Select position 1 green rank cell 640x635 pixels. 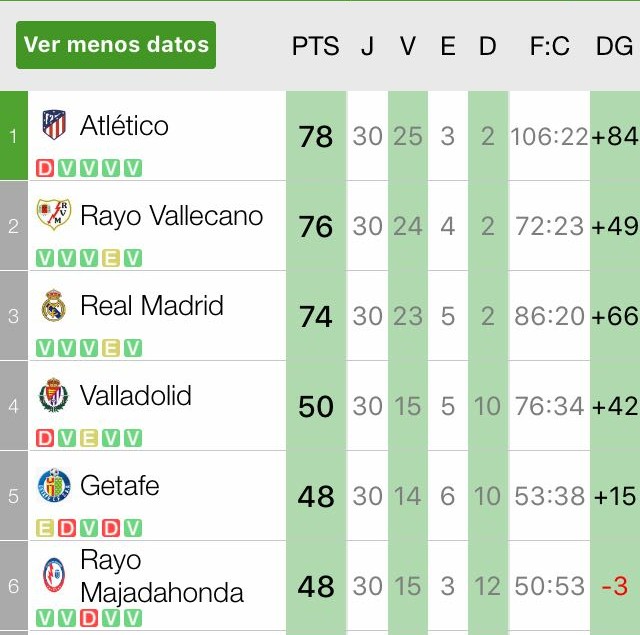pyautogui.click(x=14, y=136)
